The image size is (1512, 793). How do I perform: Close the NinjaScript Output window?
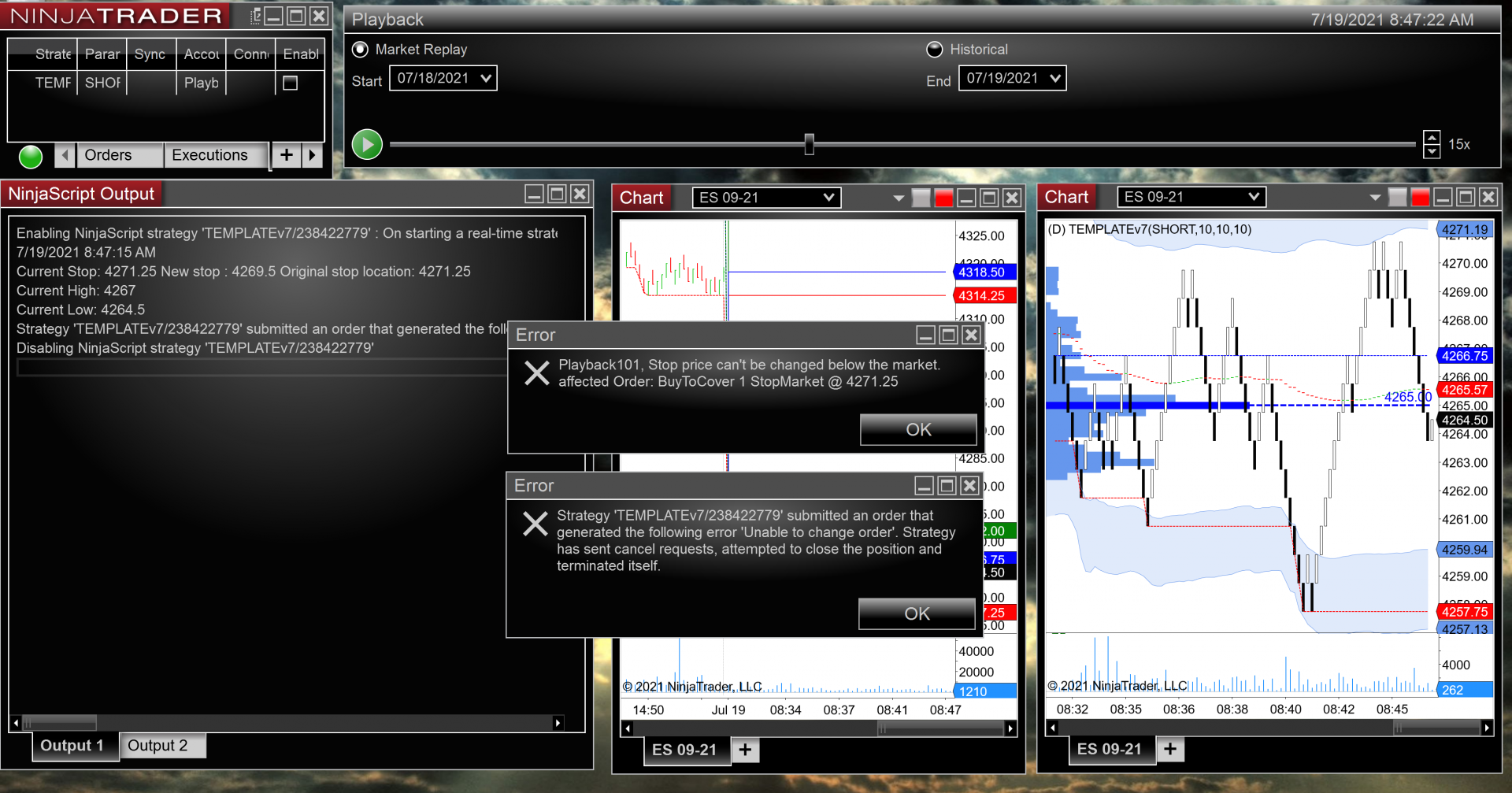click(x=580, y=194)
